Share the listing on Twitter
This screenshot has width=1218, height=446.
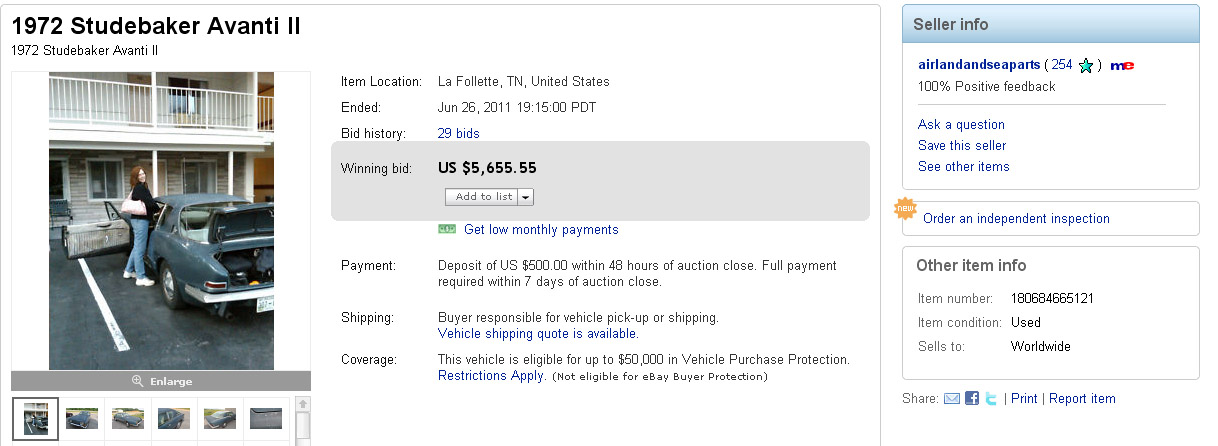991,398
